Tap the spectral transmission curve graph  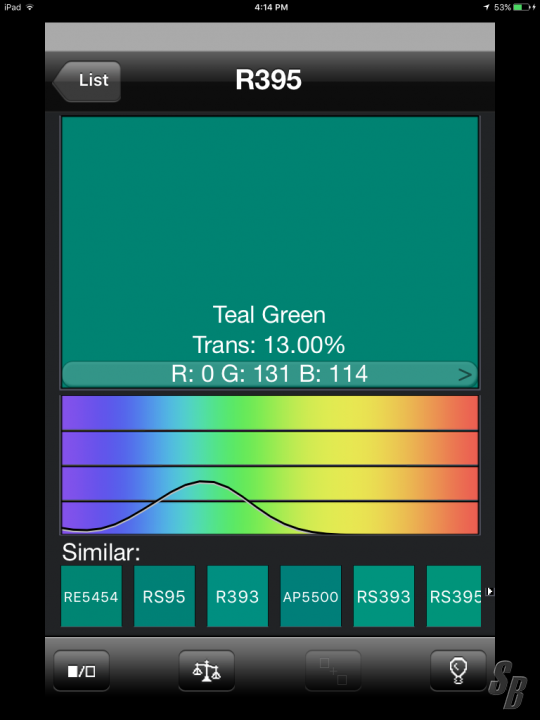click(x=270, y=465)
